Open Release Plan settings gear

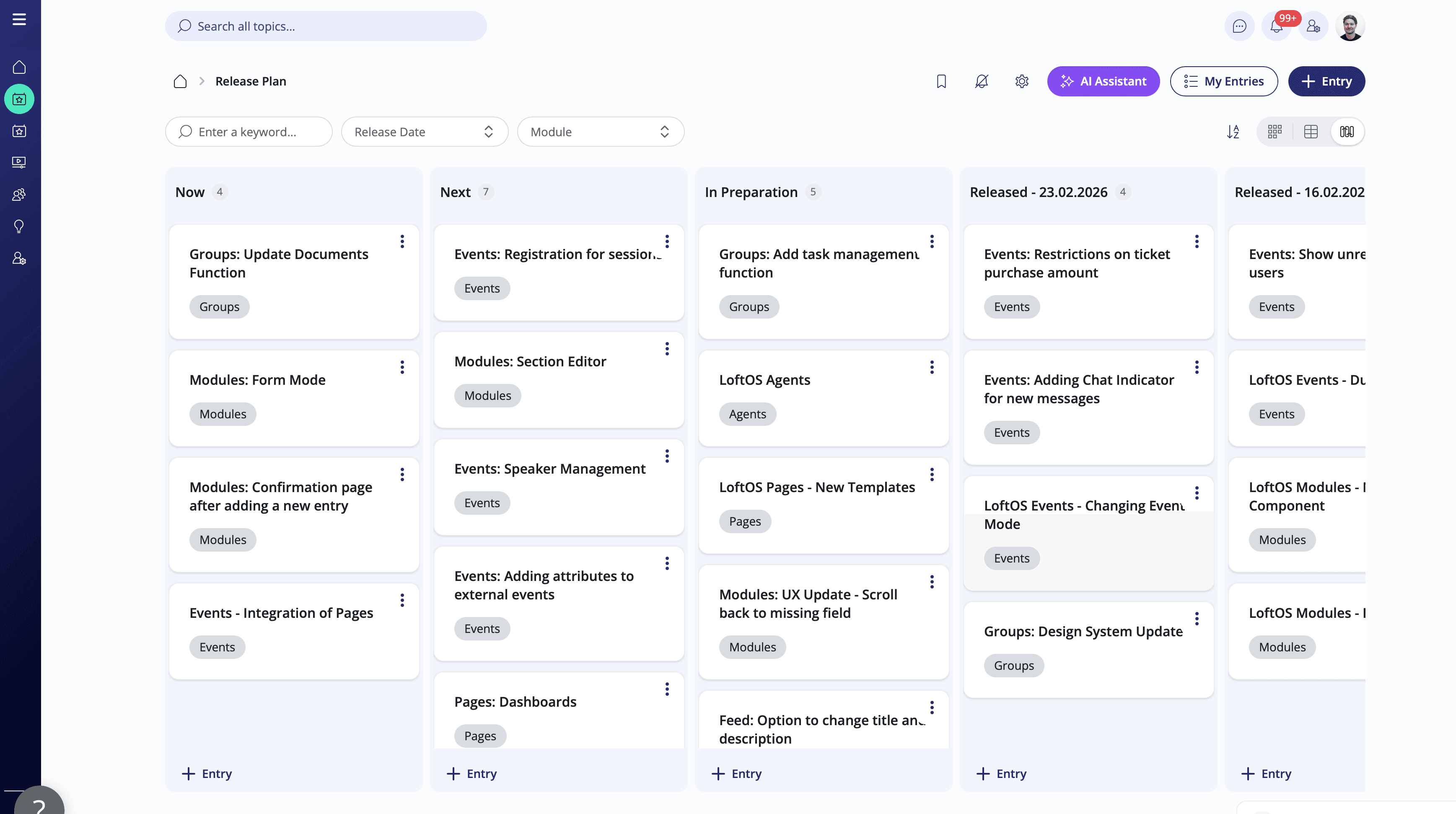(x=1021, y=81)
